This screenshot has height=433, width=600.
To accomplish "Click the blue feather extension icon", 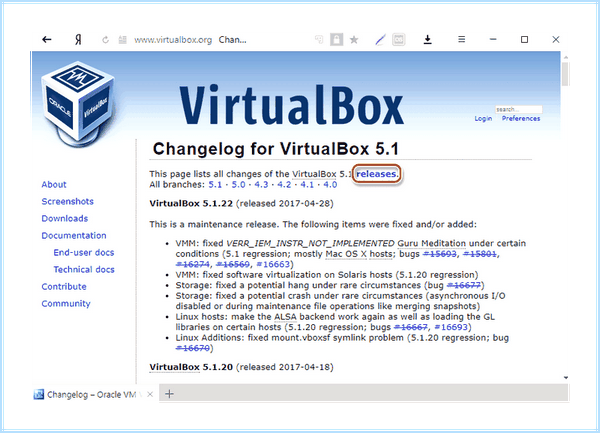I will click(x=380, y=39).
